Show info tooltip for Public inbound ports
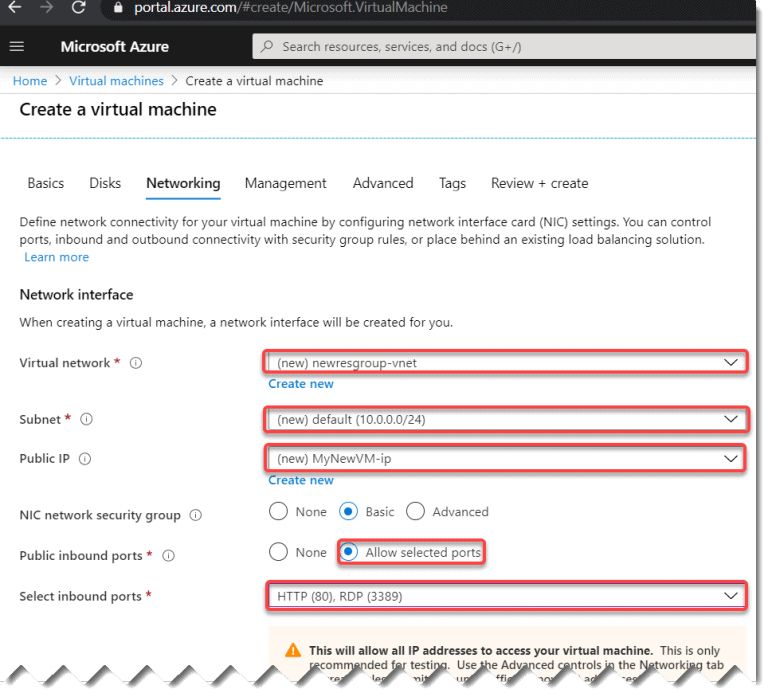 click(168, 556)
